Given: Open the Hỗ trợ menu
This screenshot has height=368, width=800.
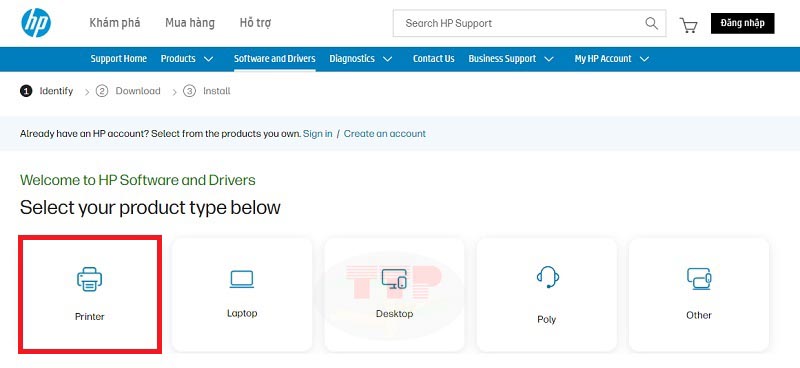Looking at the screenshot, I should 255,23.
